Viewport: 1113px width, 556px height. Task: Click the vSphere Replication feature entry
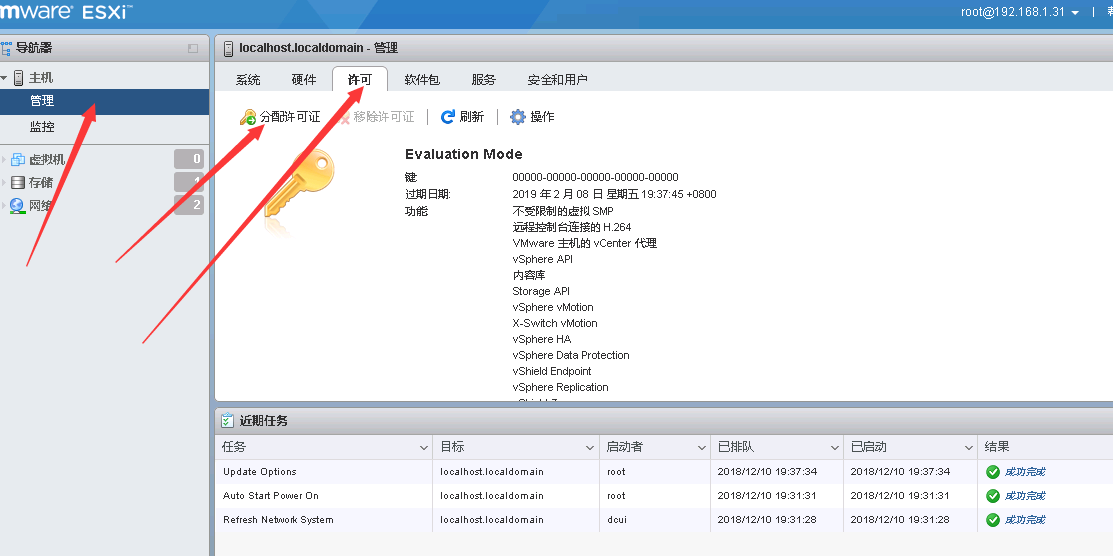tap(560, 387)
